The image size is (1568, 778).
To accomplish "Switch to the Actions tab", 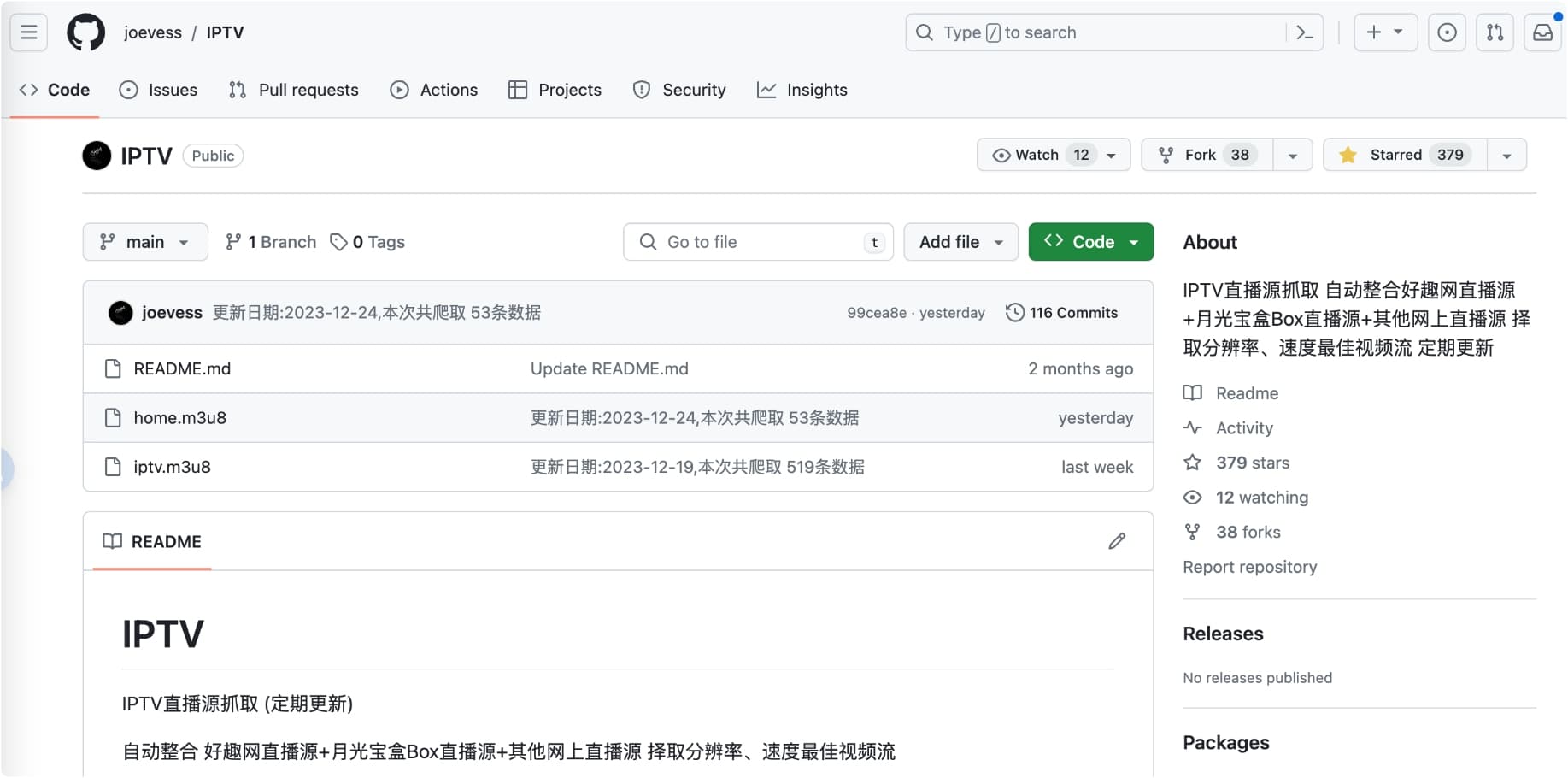I will coord(434,90).
